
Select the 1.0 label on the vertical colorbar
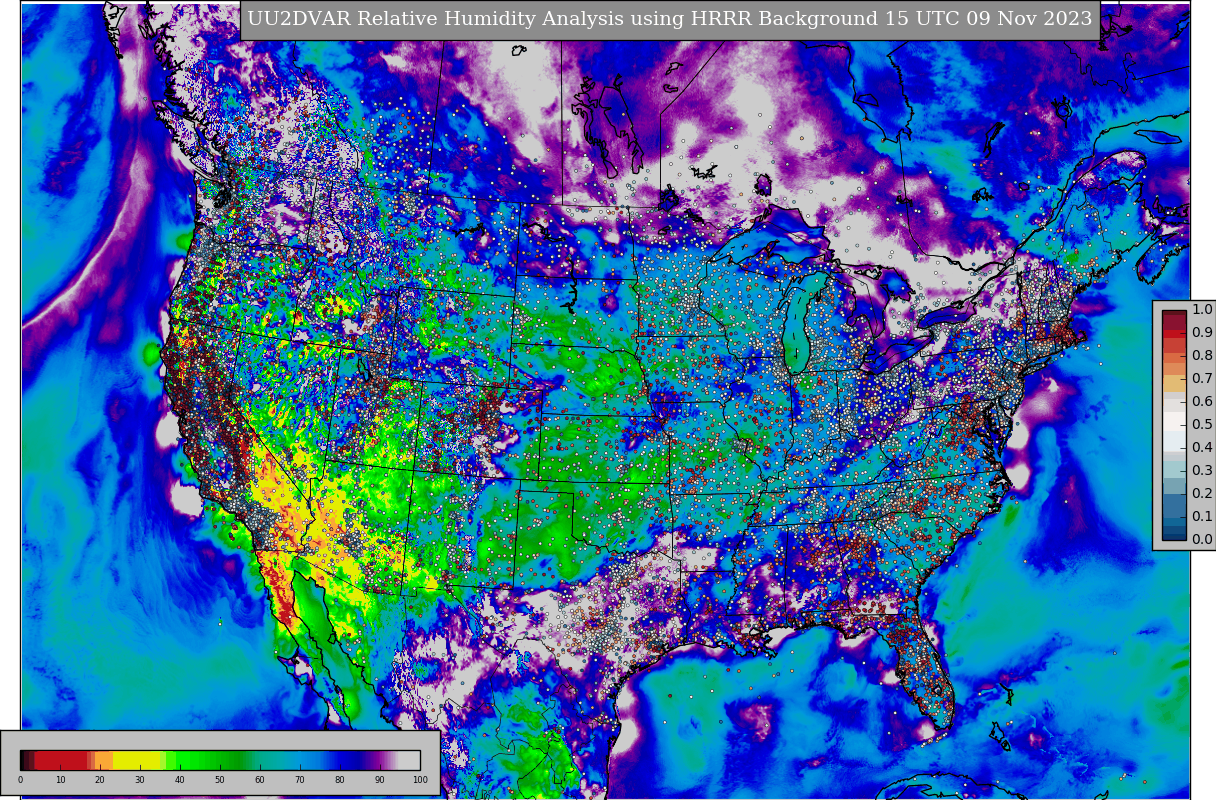click(x=1201, y=310)
